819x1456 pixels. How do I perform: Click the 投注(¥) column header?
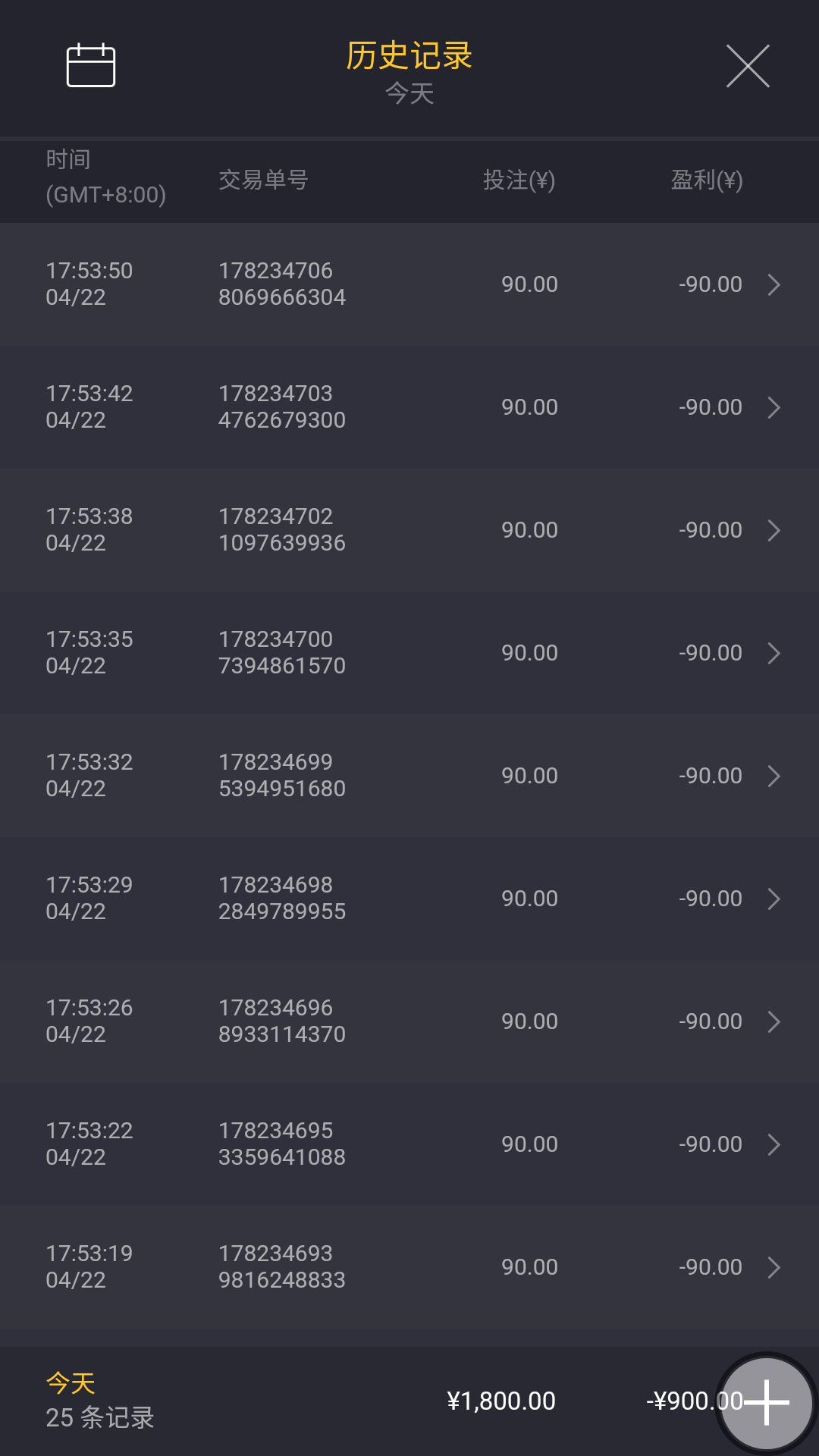tap(519, 180)
